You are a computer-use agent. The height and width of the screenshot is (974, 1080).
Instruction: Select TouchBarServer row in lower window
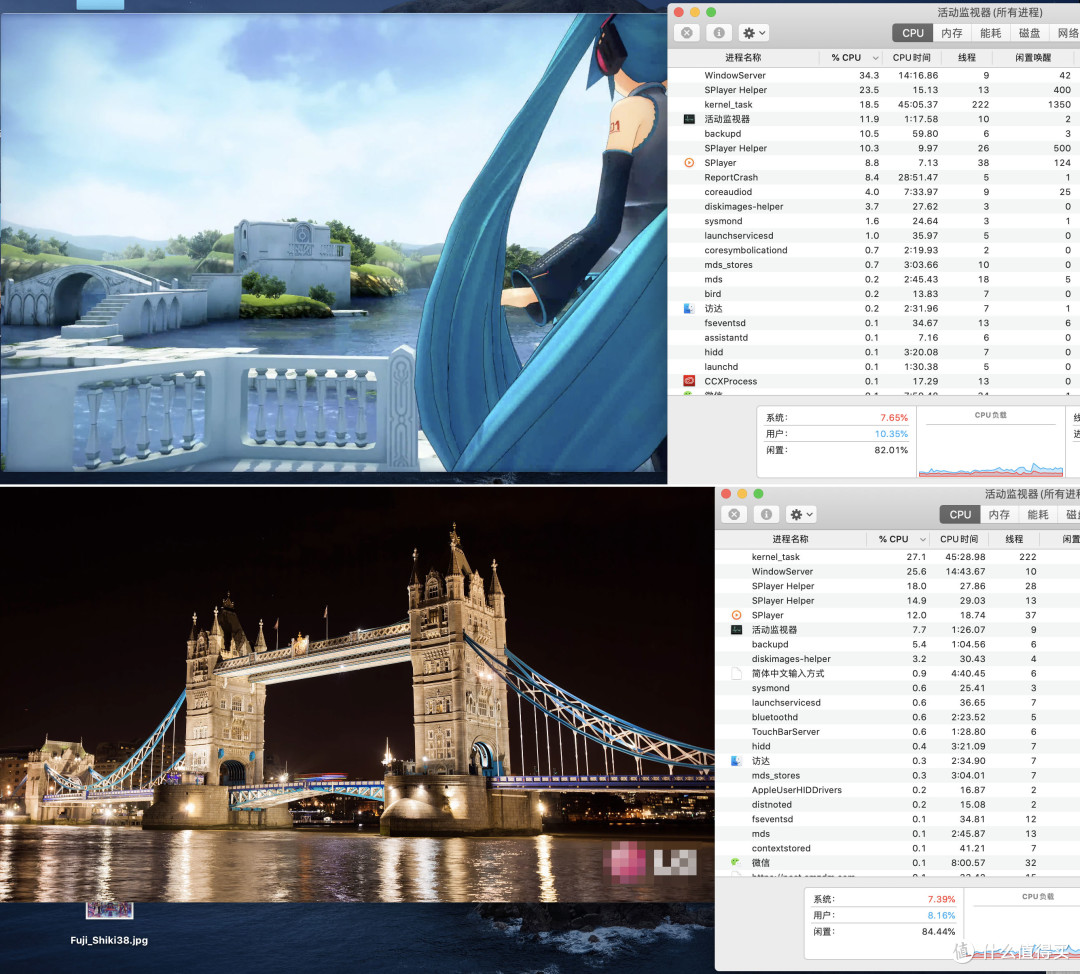point(897,732)
